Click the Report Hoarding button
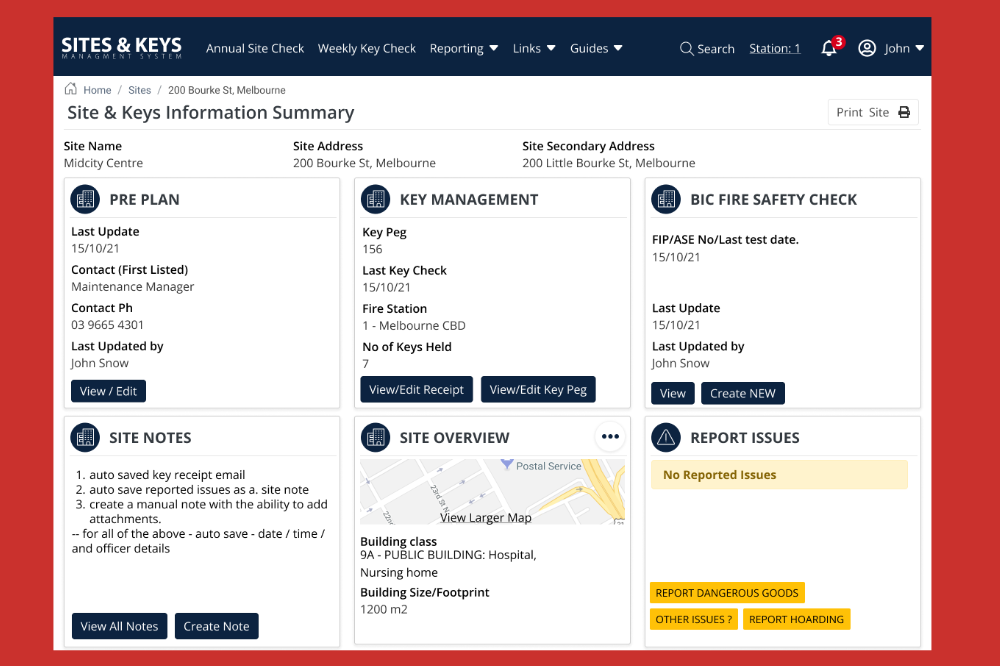The height and width of the screenshot is (666, 1000). pos(797,619)
